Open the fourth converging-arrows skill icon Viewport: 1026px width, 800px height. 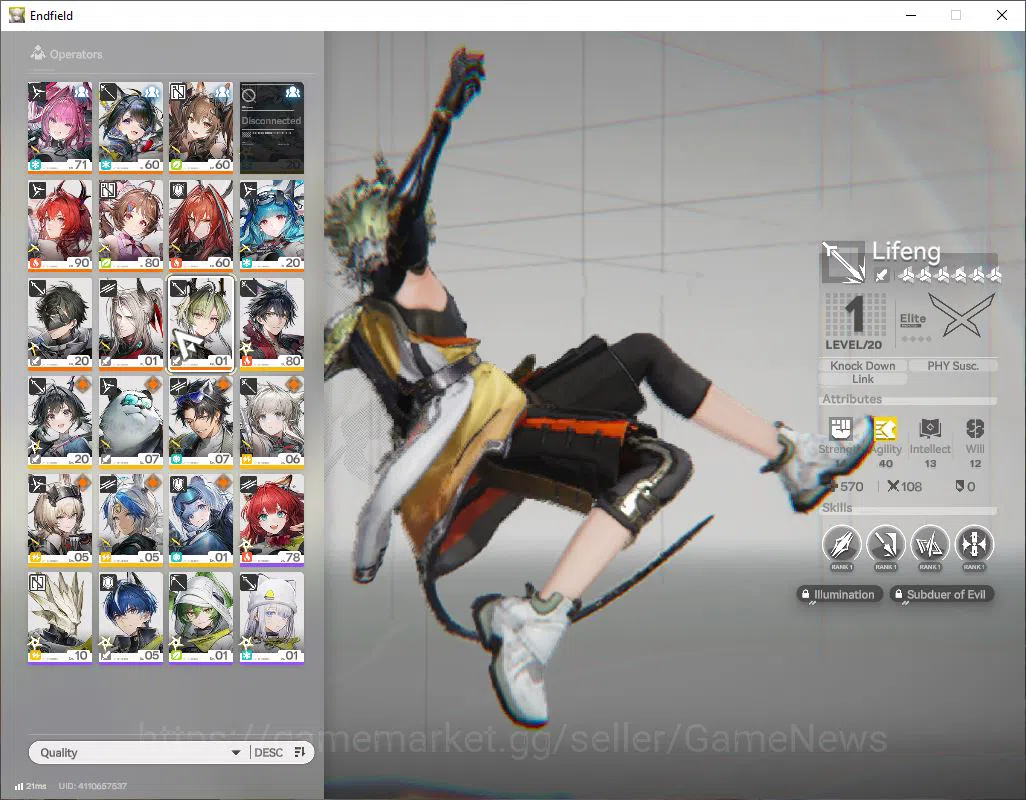point(974,544)
